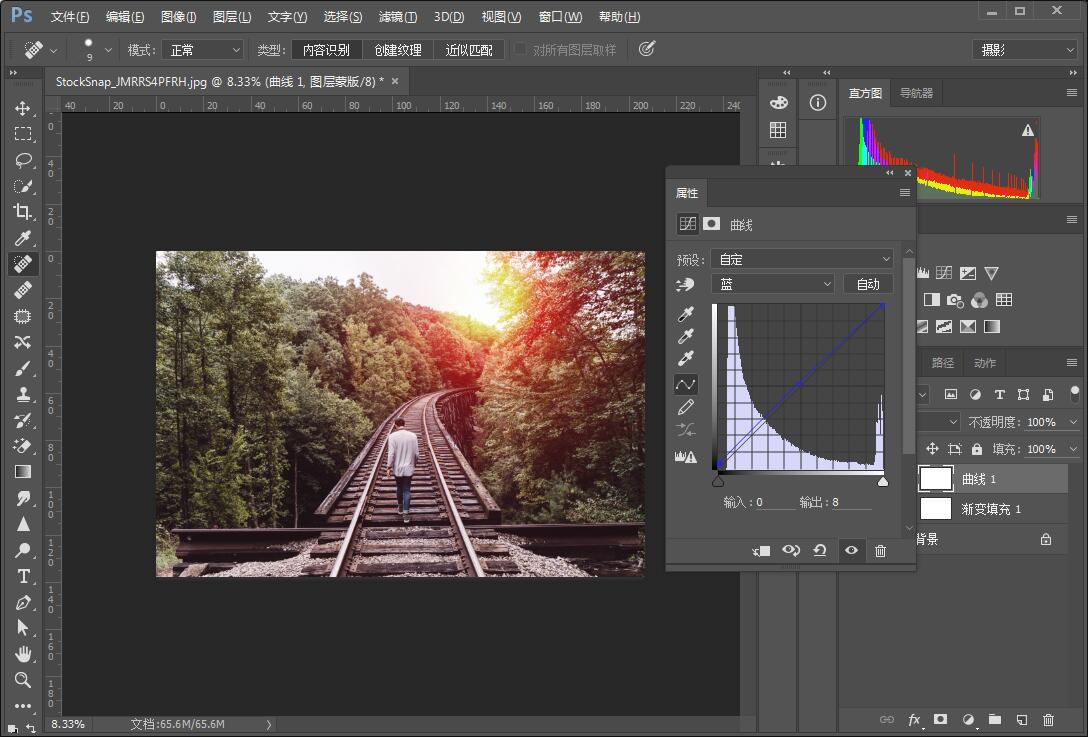Image resolution: width=1088 pixels, height=737 pixels.
Task: Open the Color panel palette icon
Action: pyautogui.click(x=779, y=103)
